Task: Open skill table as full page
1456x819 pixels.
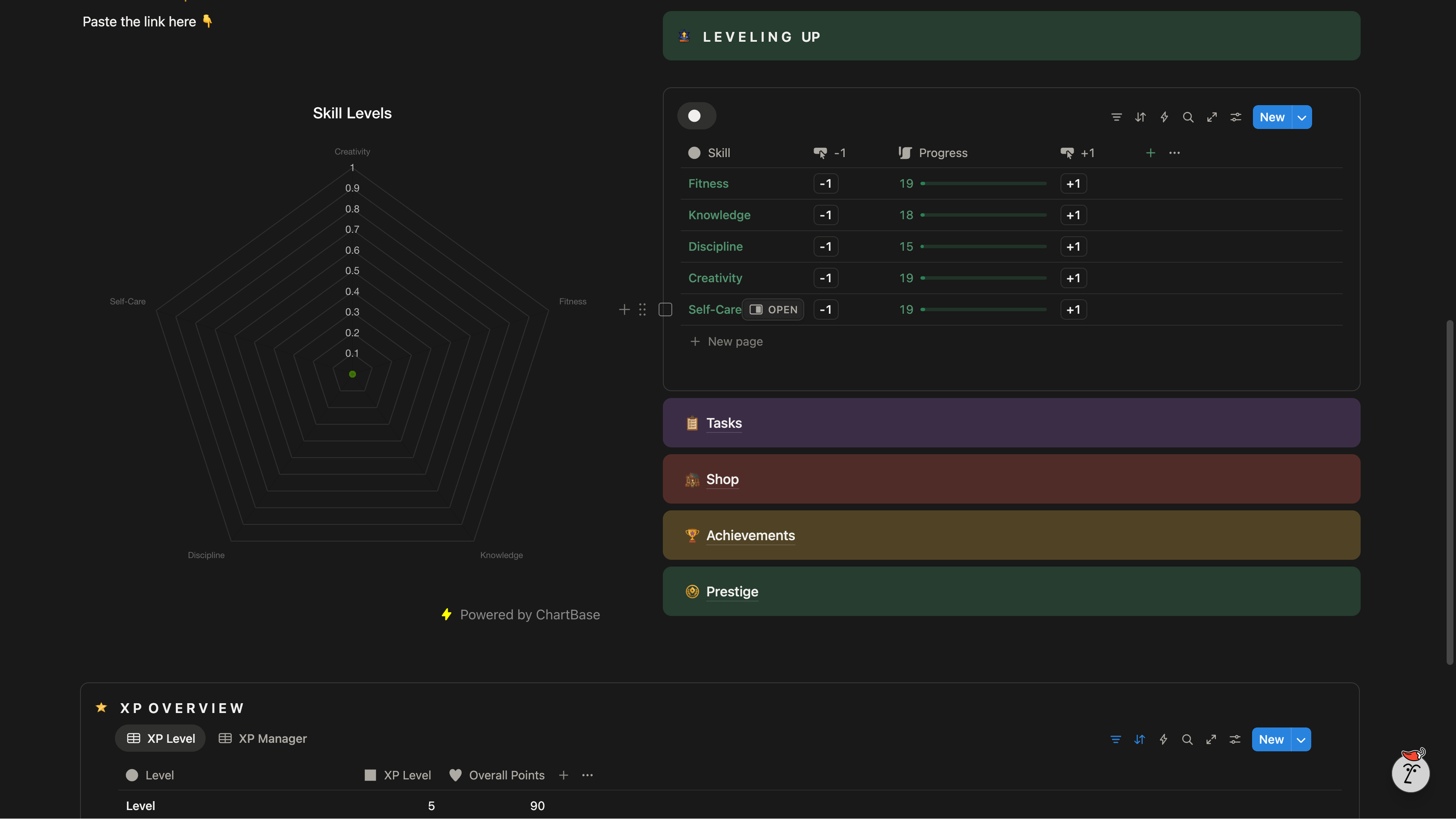Action: tap(1212, 117)
